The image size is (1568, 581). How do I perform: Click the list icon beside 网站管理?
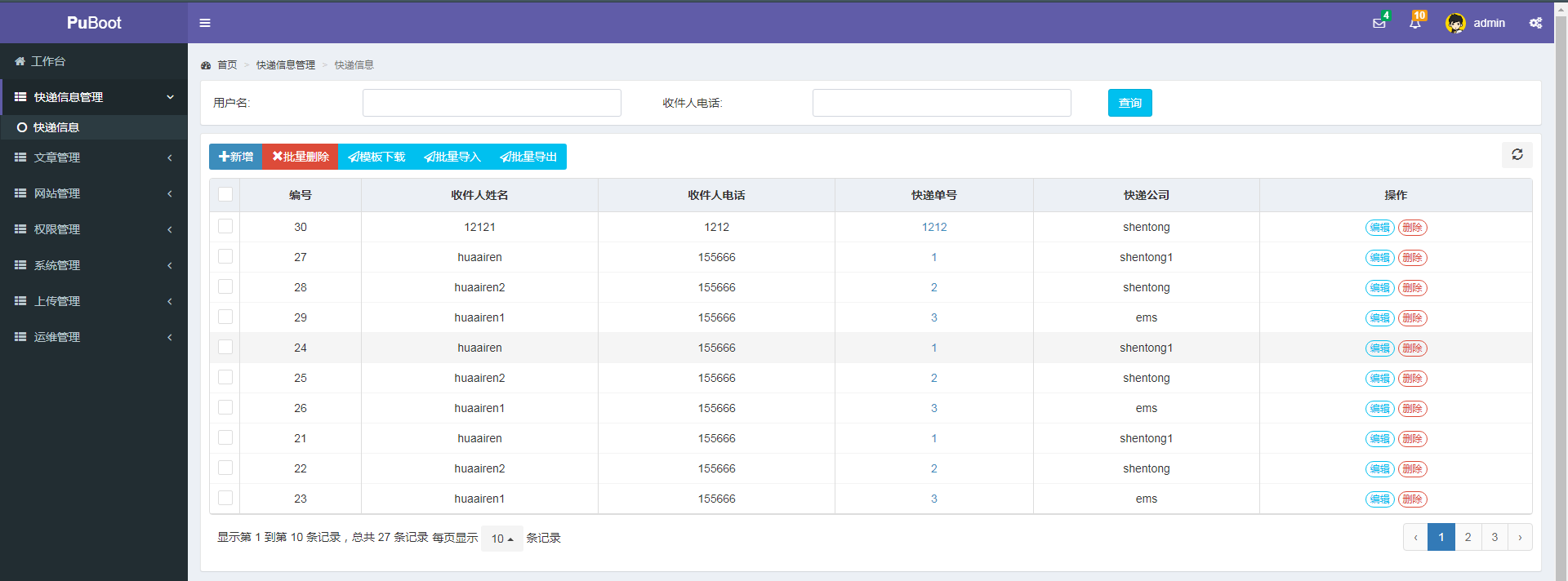tap(20, 193)
